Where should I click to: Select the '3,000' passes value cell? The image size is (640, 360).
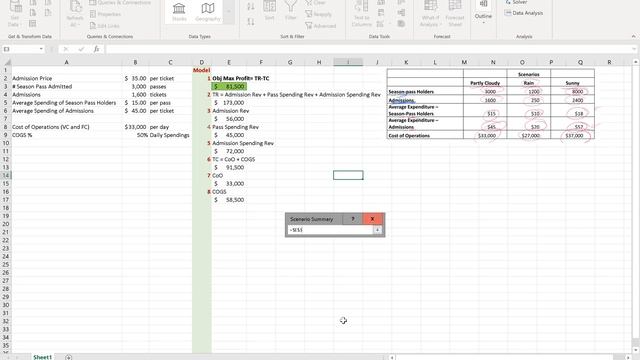pyautogui.click(x=135, y=87)
